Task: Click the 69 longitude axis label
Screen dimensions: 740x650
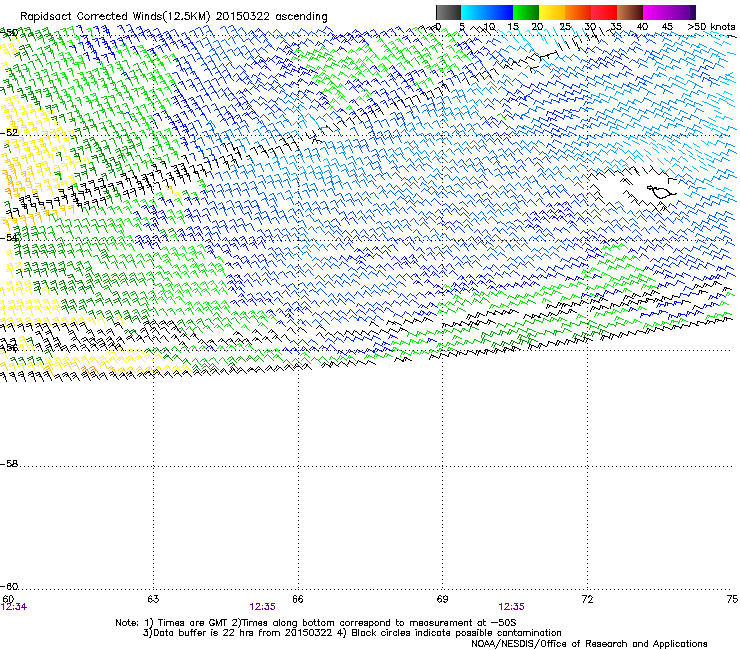Action: click(x=442, y=599)
